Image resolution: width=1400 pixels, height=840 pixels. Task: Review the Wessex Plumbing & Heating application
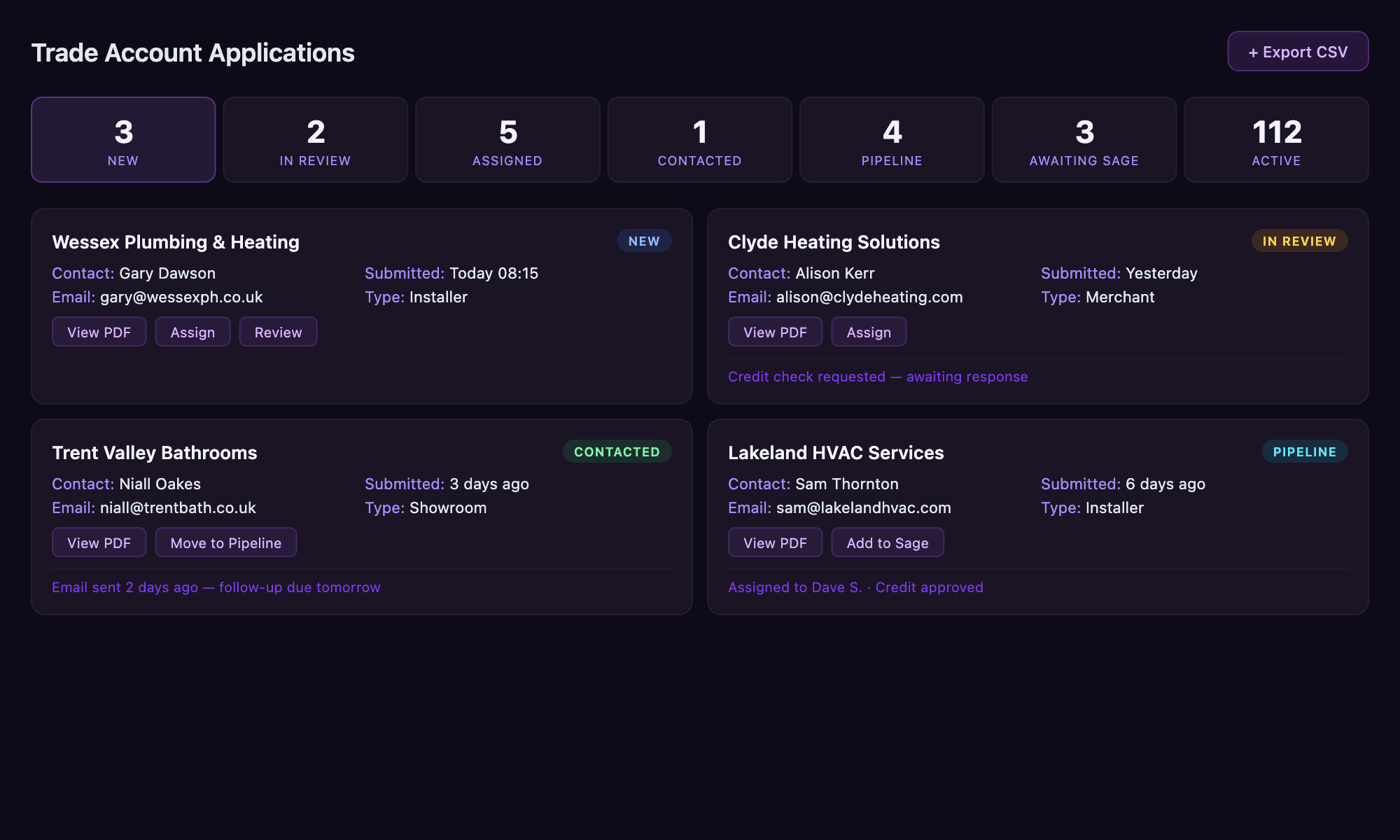[278, 332]
